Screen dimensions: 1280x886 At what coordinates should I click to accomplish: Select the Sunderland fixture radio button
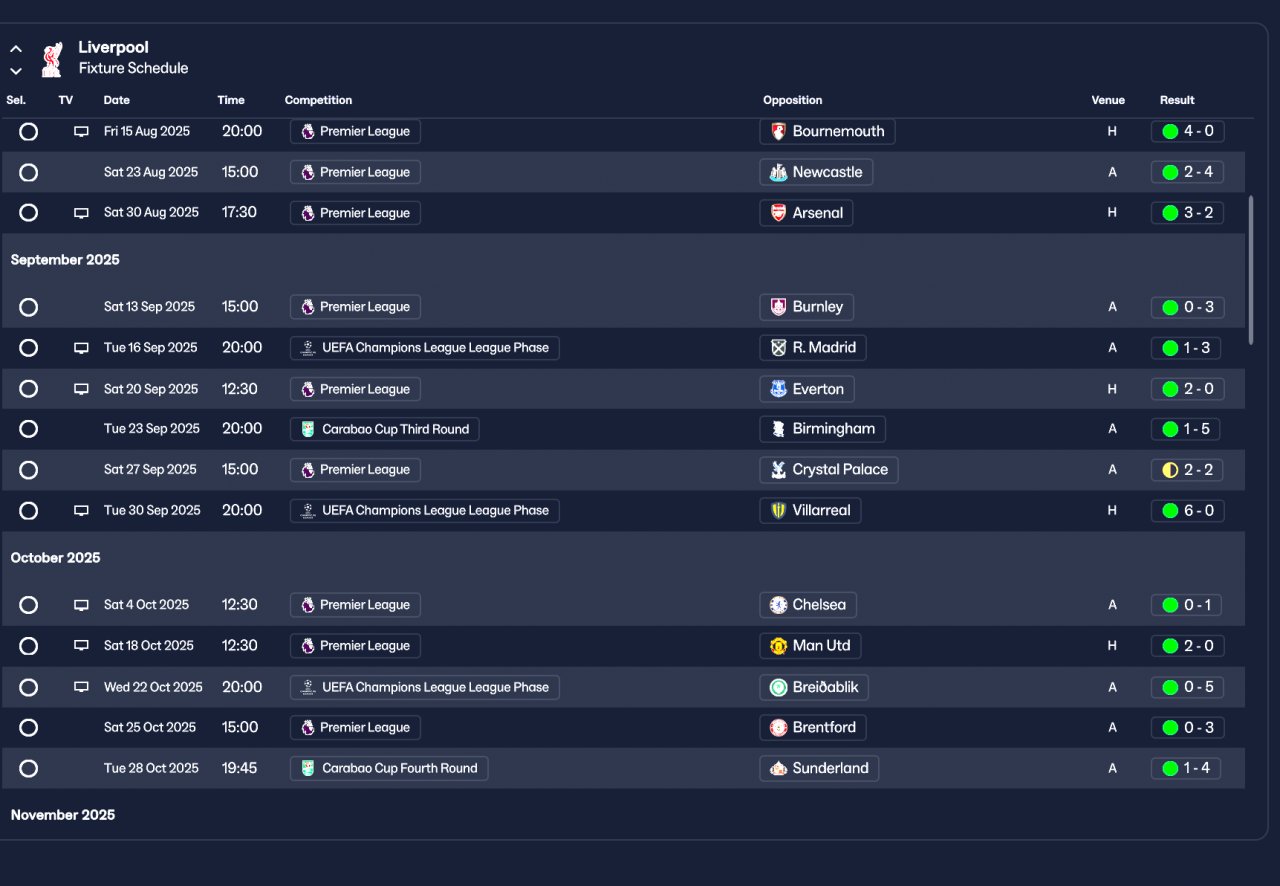pos(28,768)
